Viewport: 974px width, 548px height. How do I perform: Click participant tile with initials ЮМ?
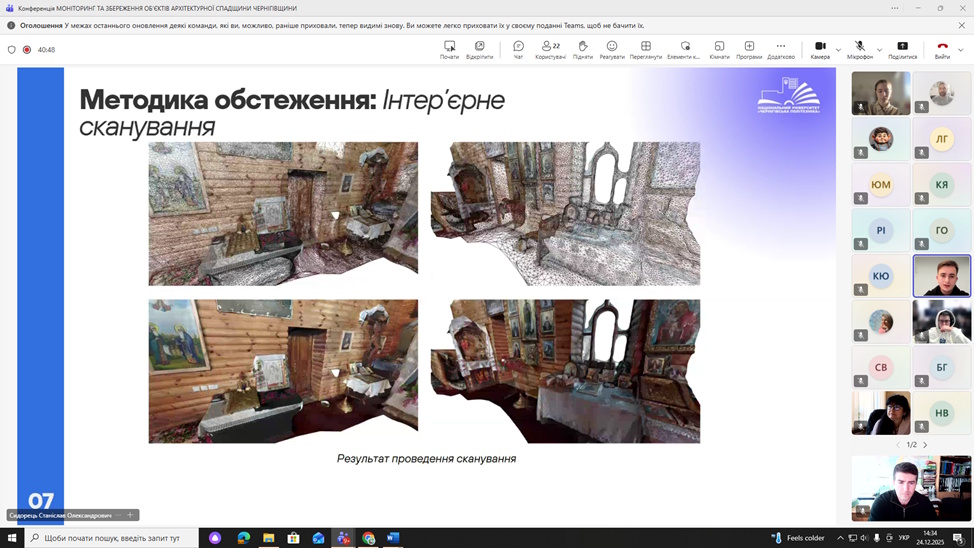click(881, 185)
